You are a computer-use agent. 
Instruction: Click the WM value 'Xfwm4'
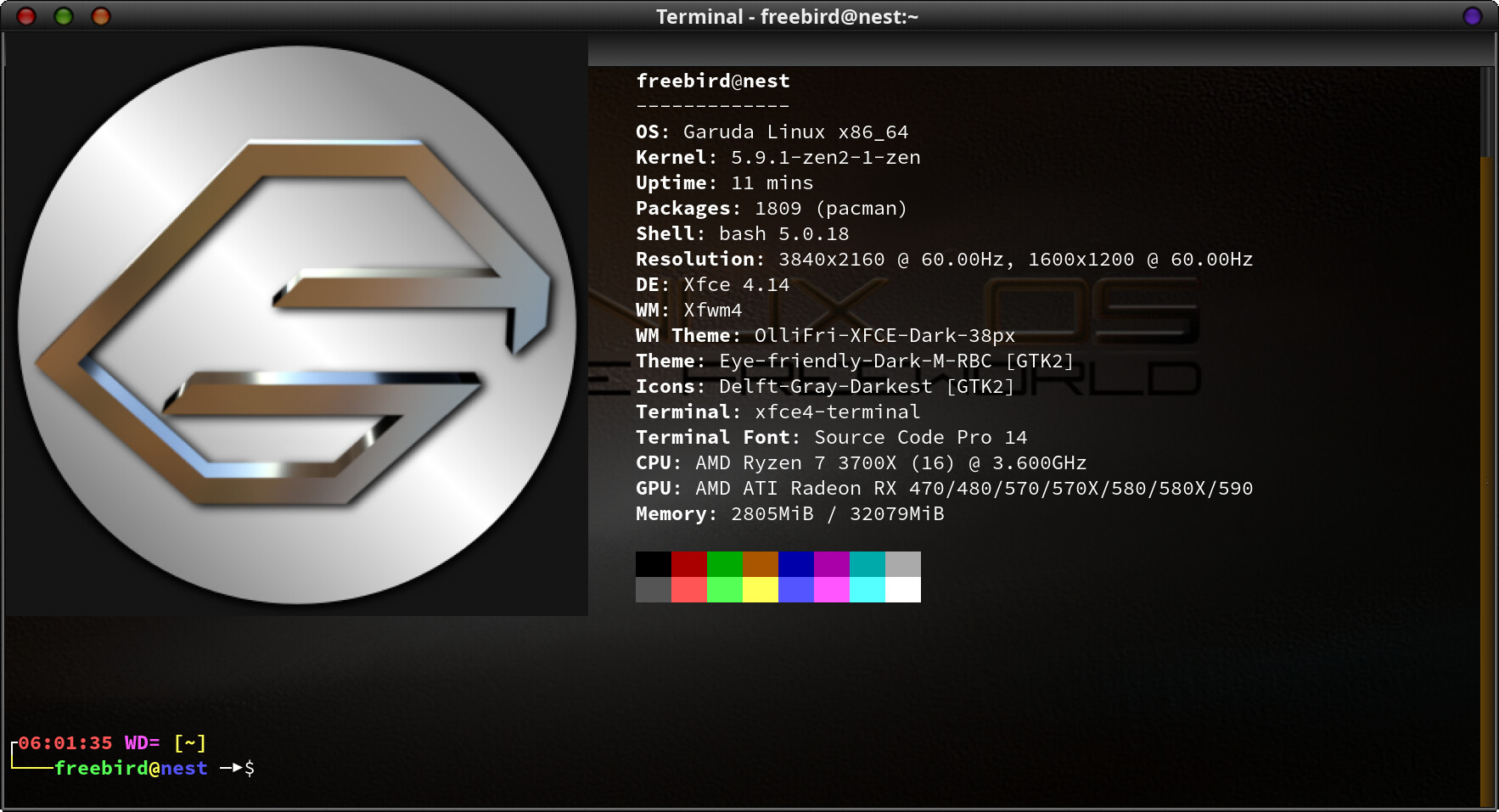pos(713,311)
